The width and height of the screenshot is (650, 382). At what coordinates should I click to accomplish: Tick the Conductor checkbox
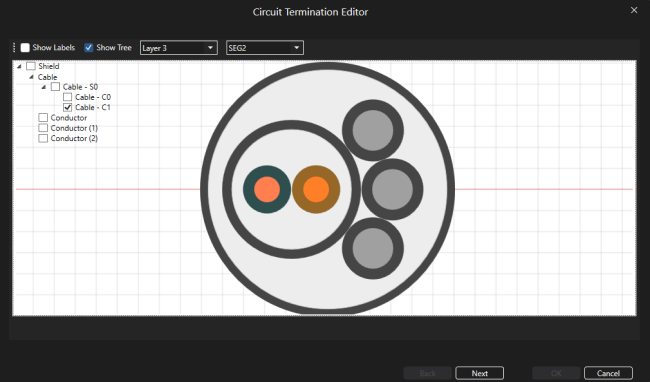pyautogui.click(x=43, y=118)
